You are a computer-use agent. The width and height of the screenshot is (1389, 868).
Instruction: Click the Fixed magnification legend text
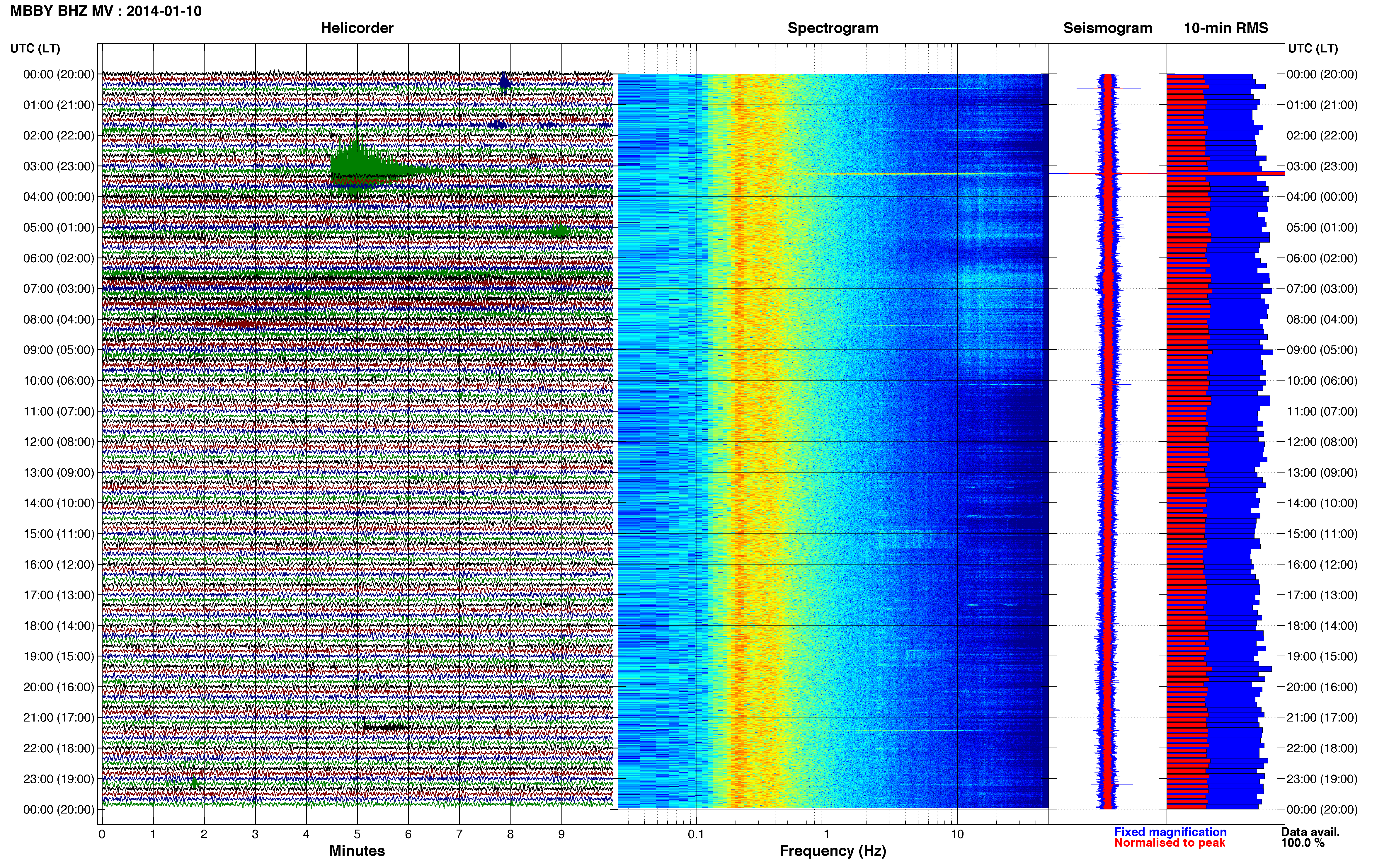click(x=1170, y=832)
